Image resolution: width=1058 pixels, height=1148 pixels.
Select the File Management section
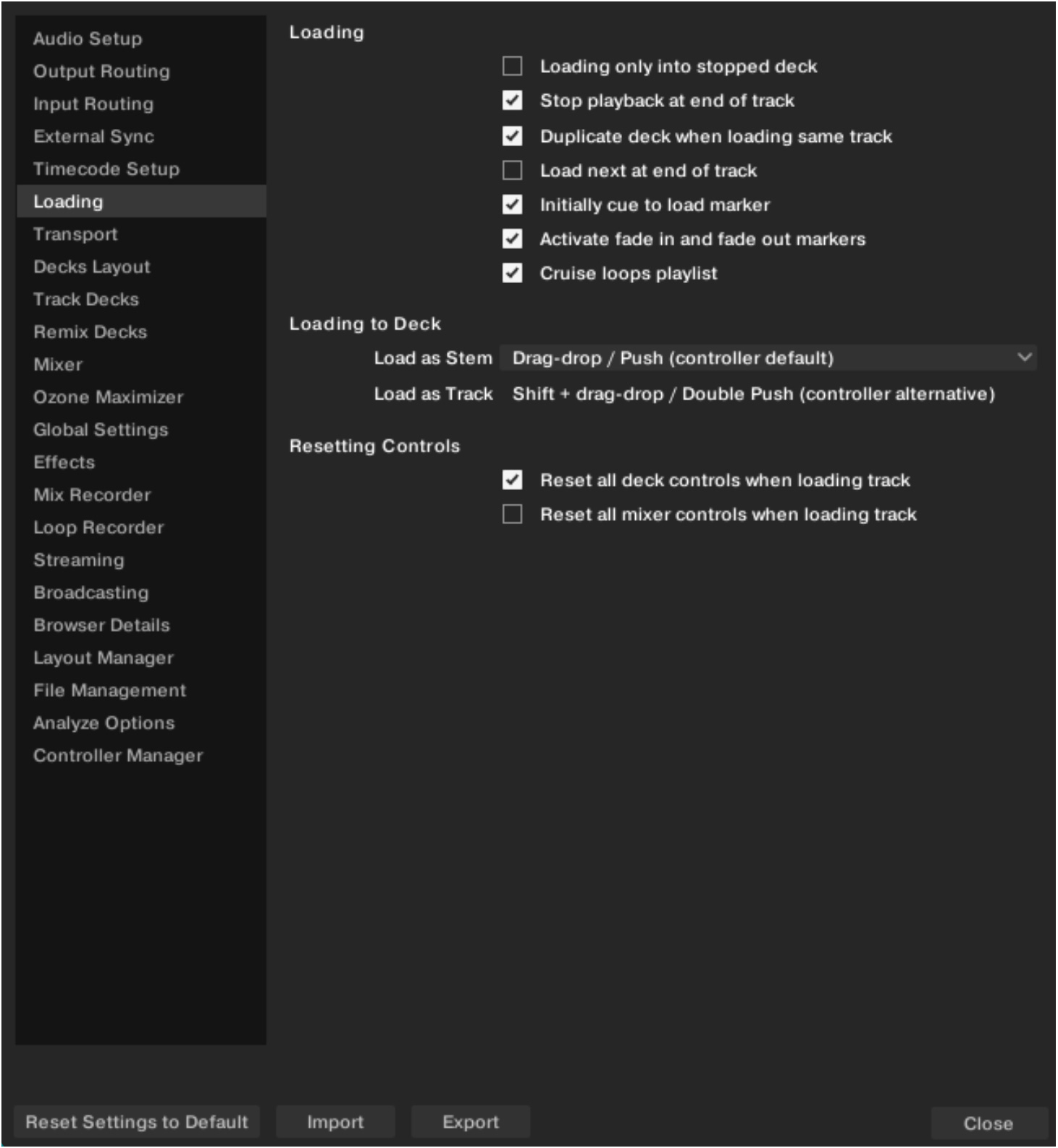click(x=109, y=690)
